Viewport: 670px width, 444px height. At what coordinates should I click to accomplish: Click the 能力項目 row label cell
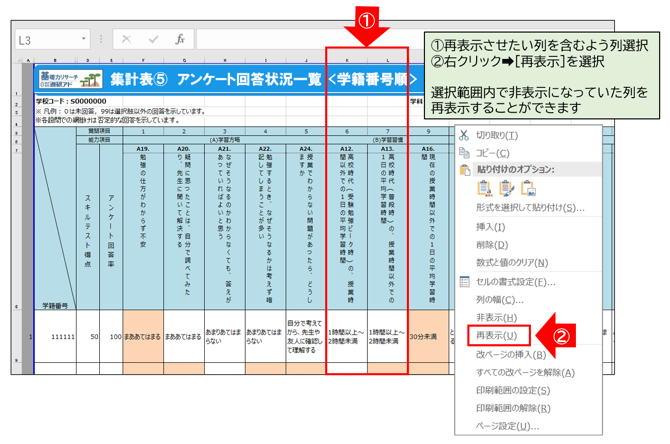(x=99, y=140)
